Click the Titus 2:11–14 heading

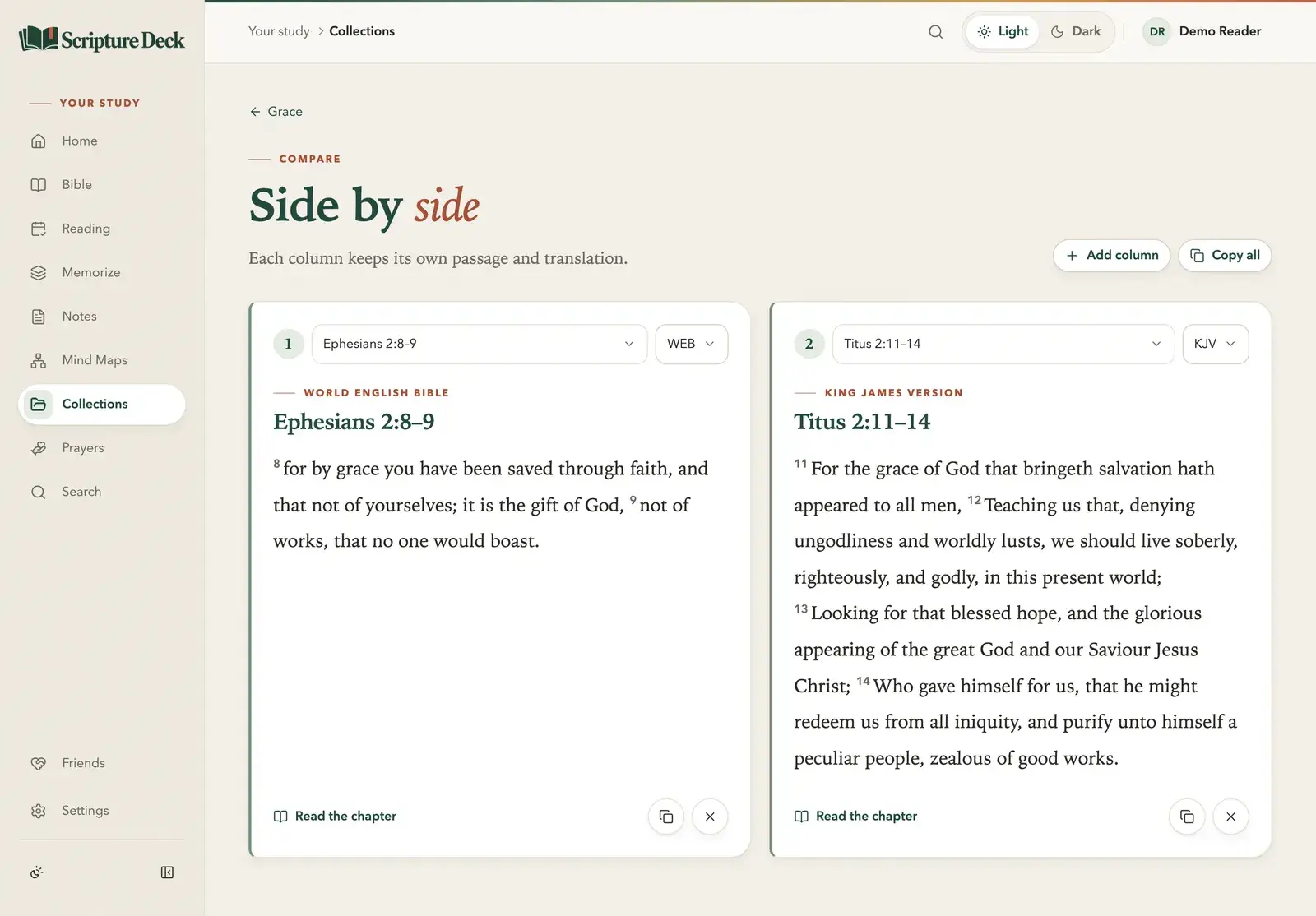(x=862, y=422)
